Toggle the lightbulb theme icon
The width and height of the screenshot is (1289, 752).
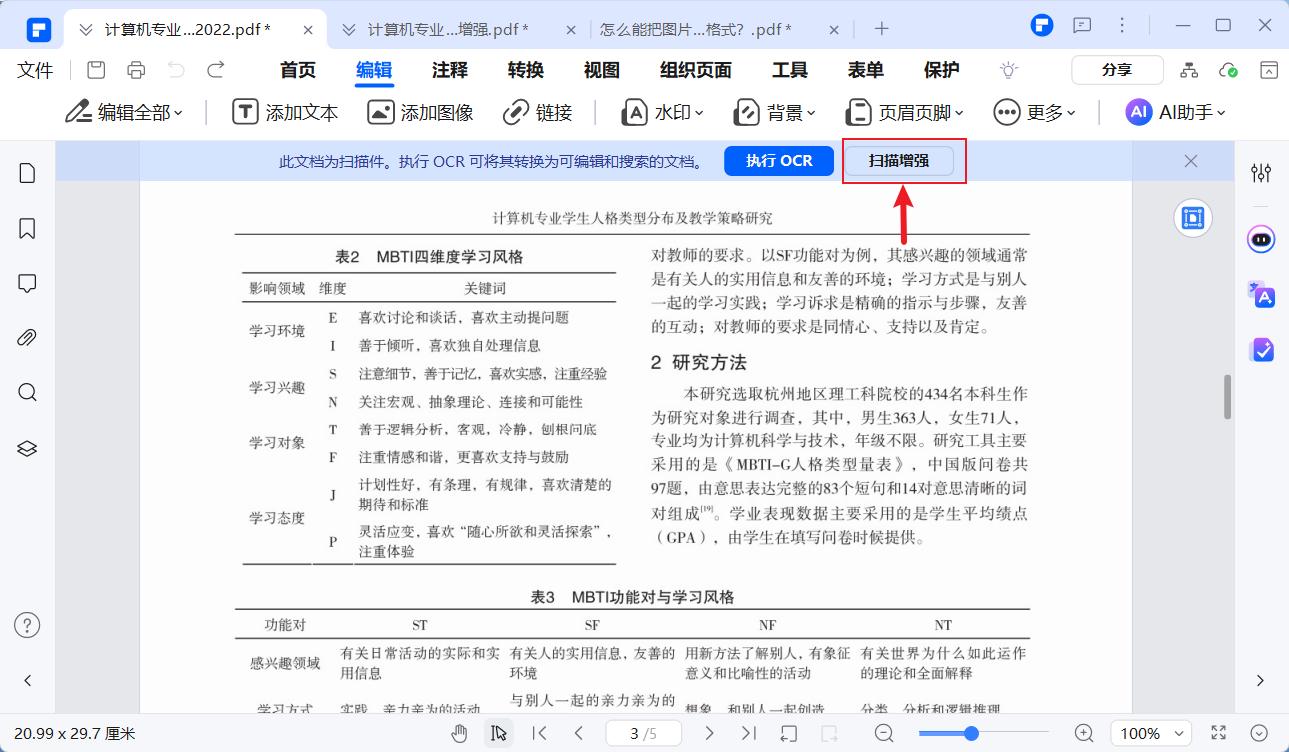[x=1009, y=70]
